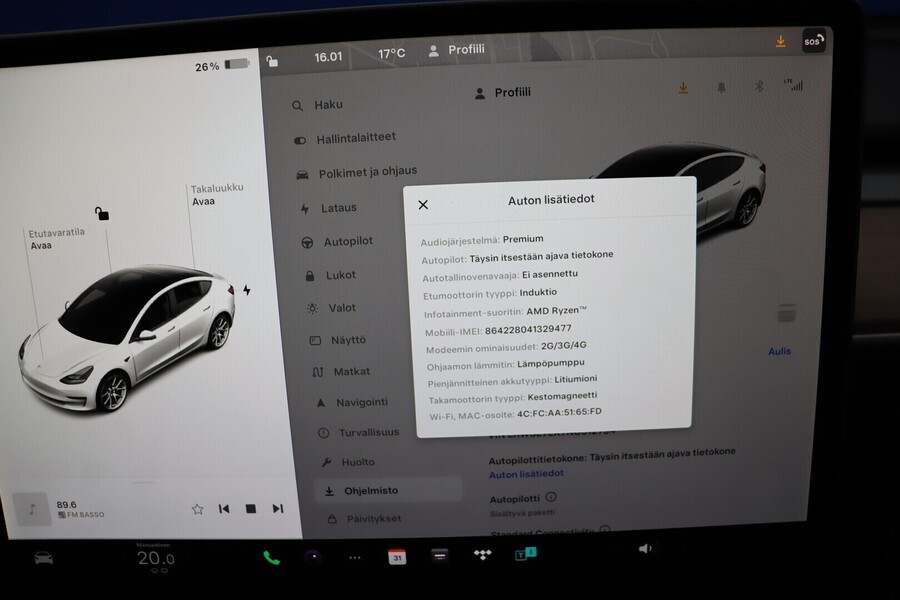Viewport: 900px width, 600px height.
Task: Click the Haku search field
Action: tap(330, 104)
